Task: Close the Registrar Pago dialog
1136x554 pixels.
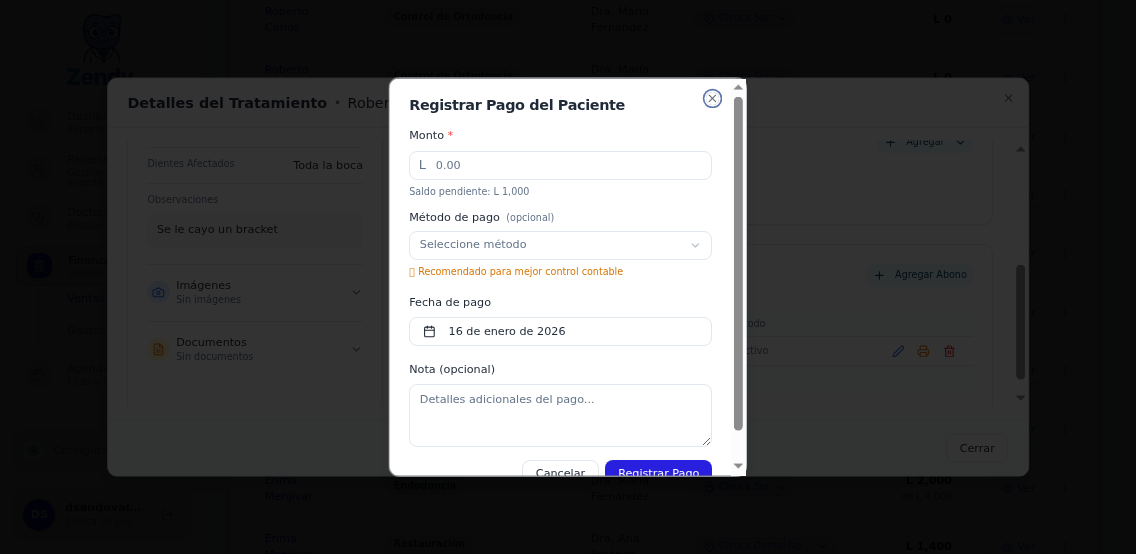Action: click(712, 98)
